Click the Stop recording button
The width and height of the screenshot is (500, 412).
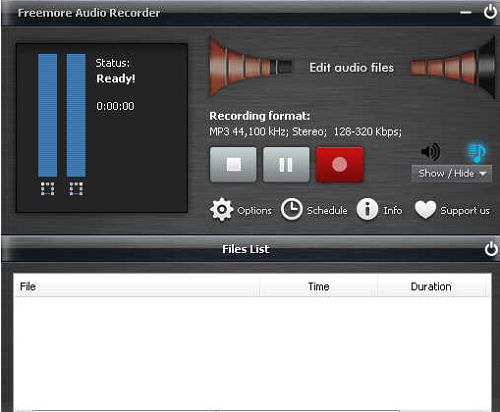click(233, 165)
